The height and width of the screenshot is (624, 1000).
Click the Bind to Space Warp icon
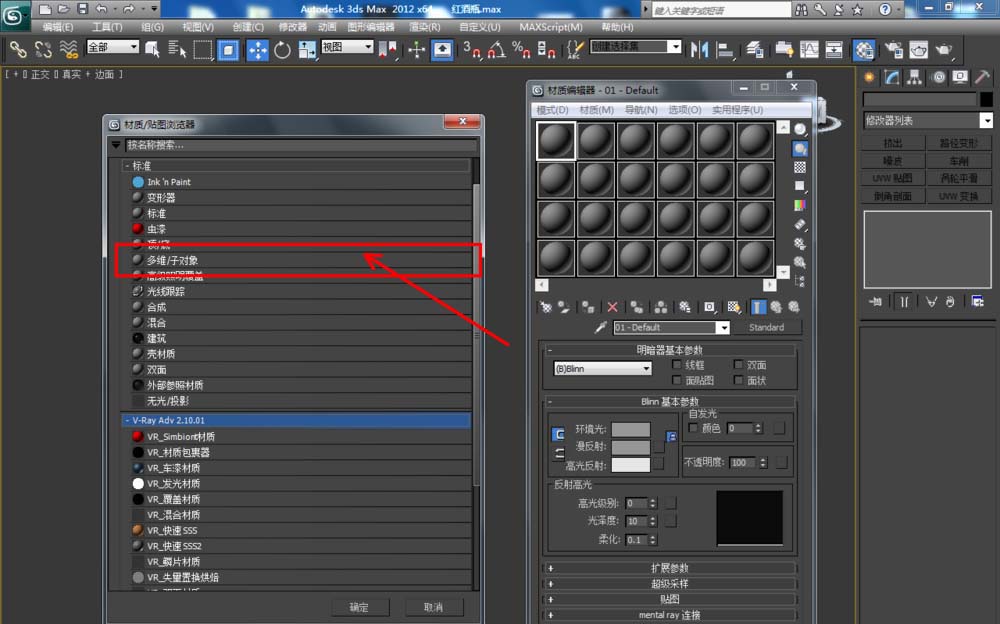[x=69, y=50]
